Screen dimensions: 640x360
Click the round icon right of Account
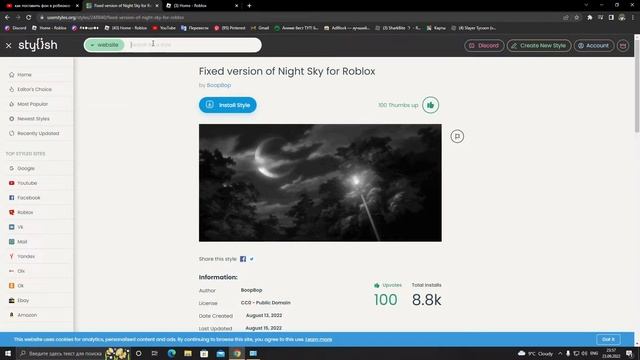coord(623,45)
